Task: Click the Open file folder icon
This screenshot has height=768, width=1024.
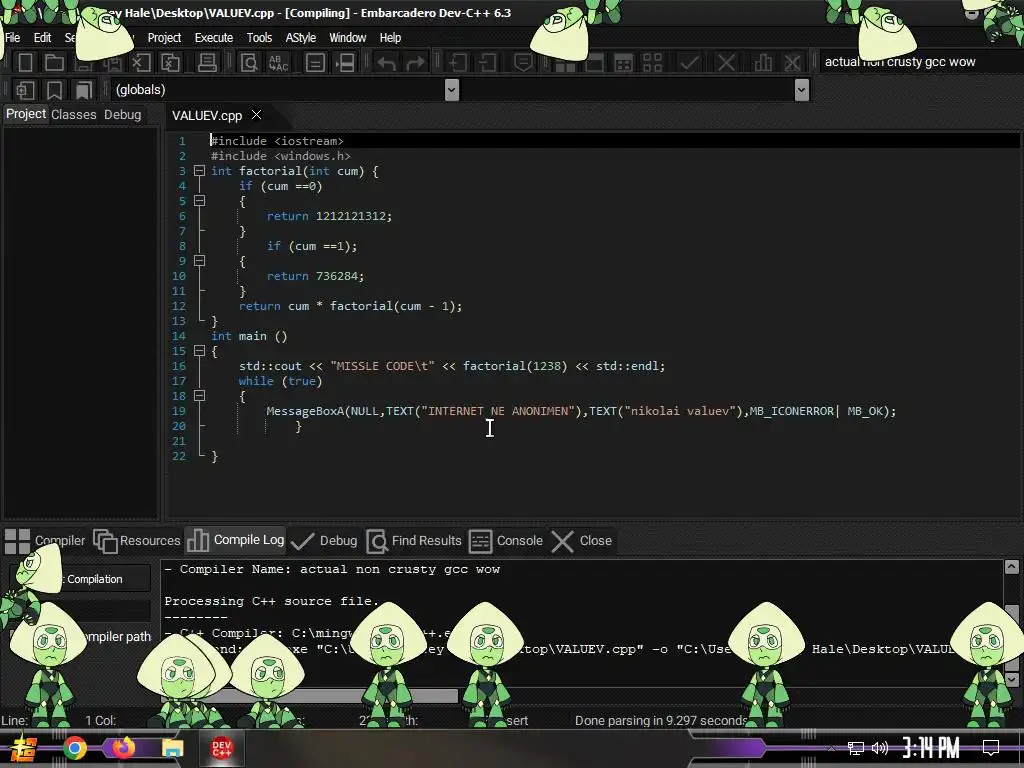Action: (x=54, y=63)
